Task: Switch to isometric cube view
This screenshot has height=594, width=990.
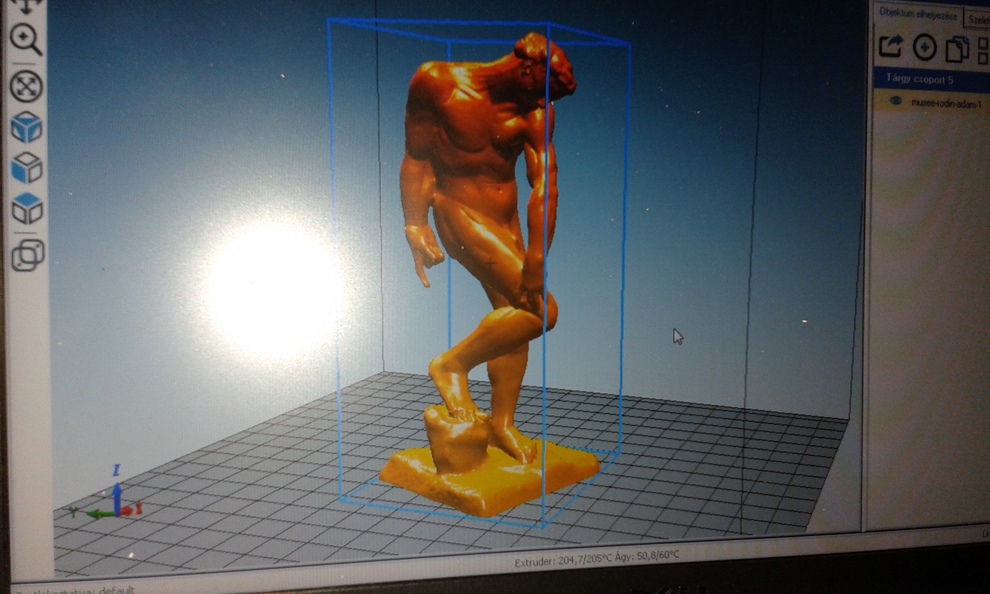Action: [x=26, y=127]
